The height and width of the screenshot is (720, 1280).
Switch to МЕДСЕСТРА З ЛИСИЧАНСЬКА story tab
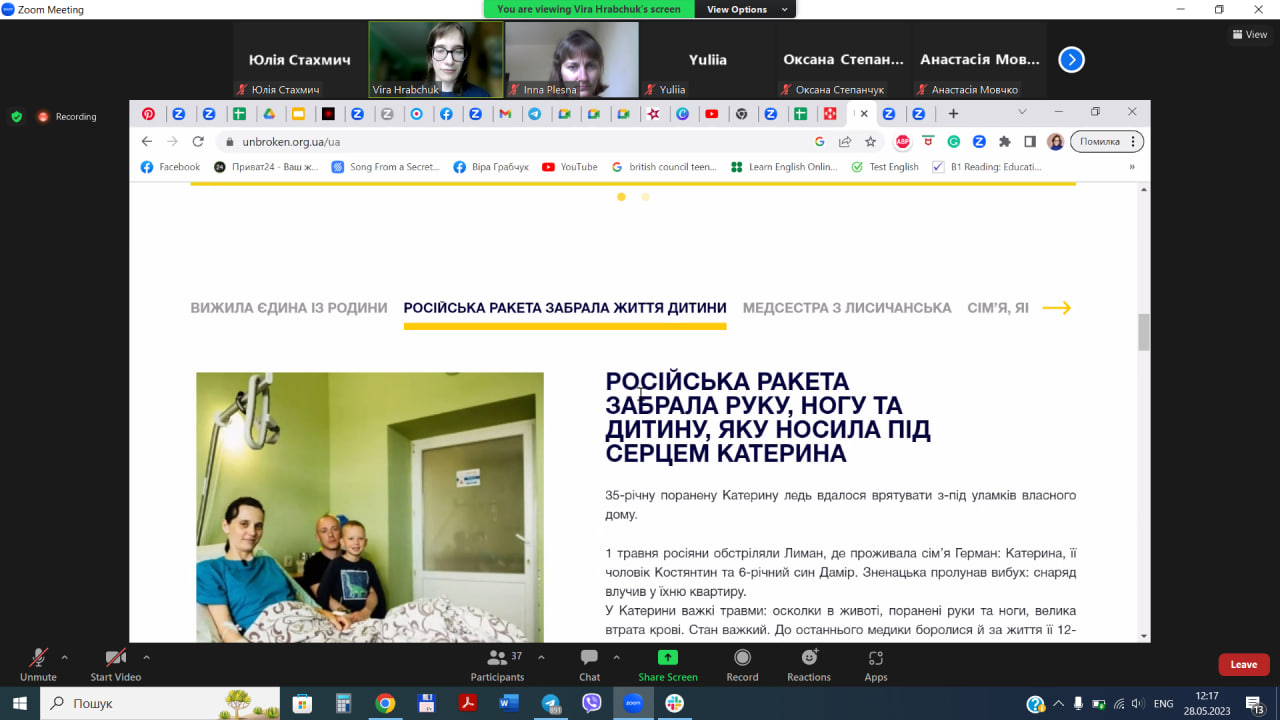(846, 308)
